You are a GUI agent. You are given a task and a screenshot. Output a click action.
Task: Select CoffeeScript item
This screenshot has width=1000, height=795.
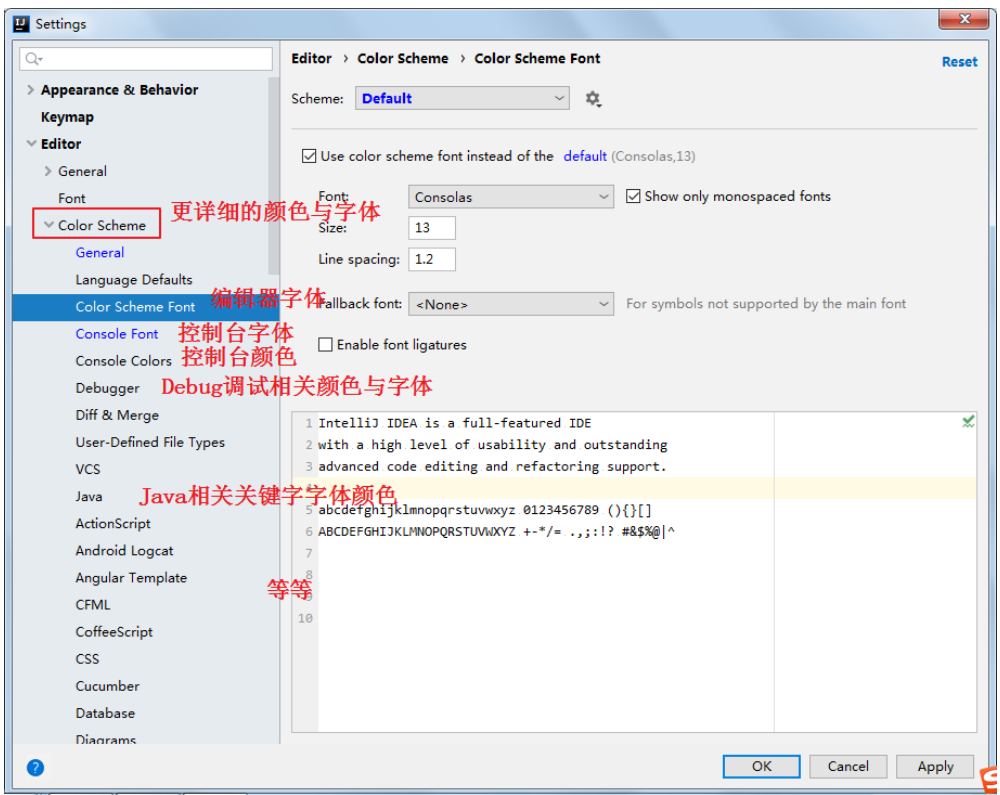(x=114, y=632)
